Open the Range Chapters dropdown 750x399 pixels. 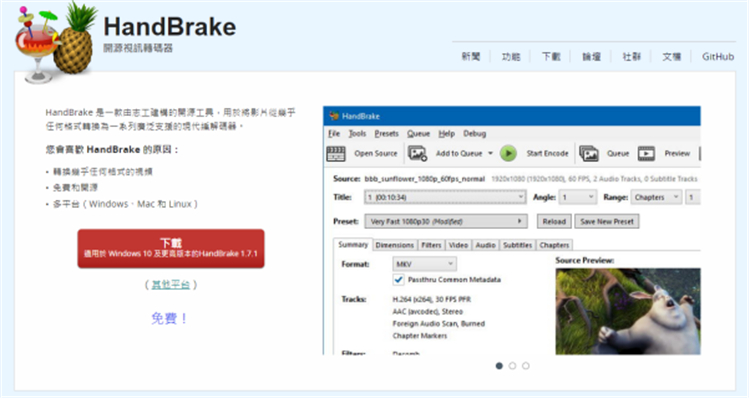656,197
